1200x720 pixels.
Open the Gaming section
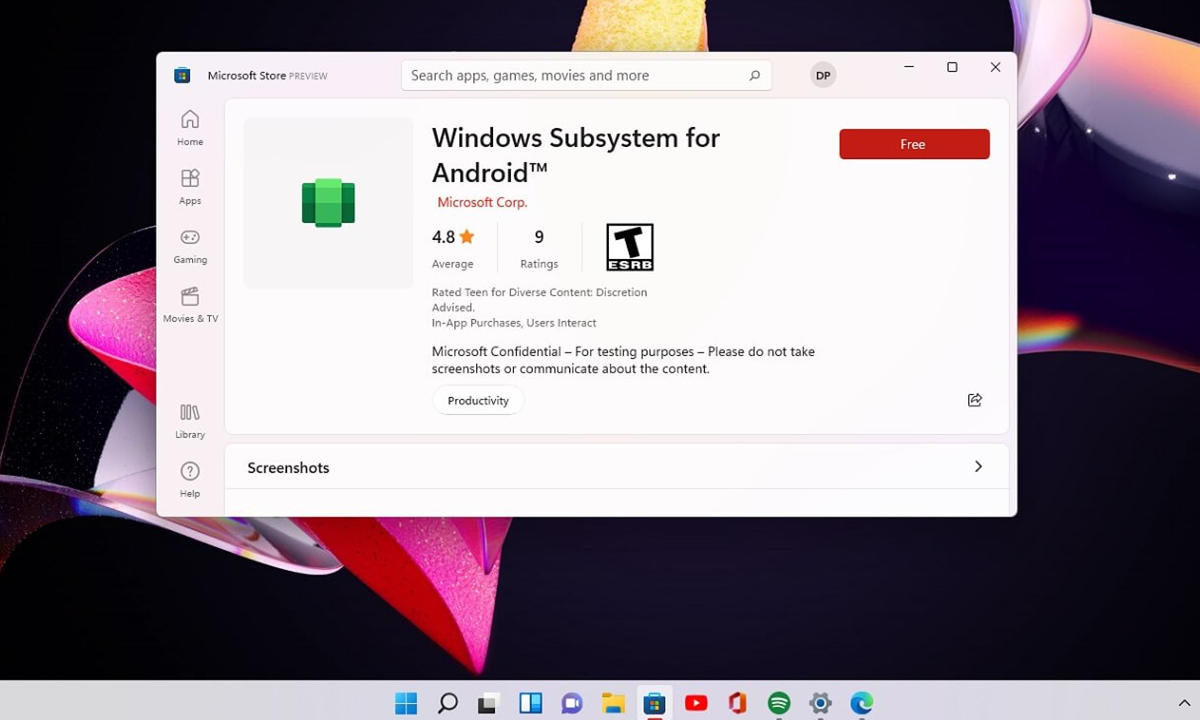(189, 244)
